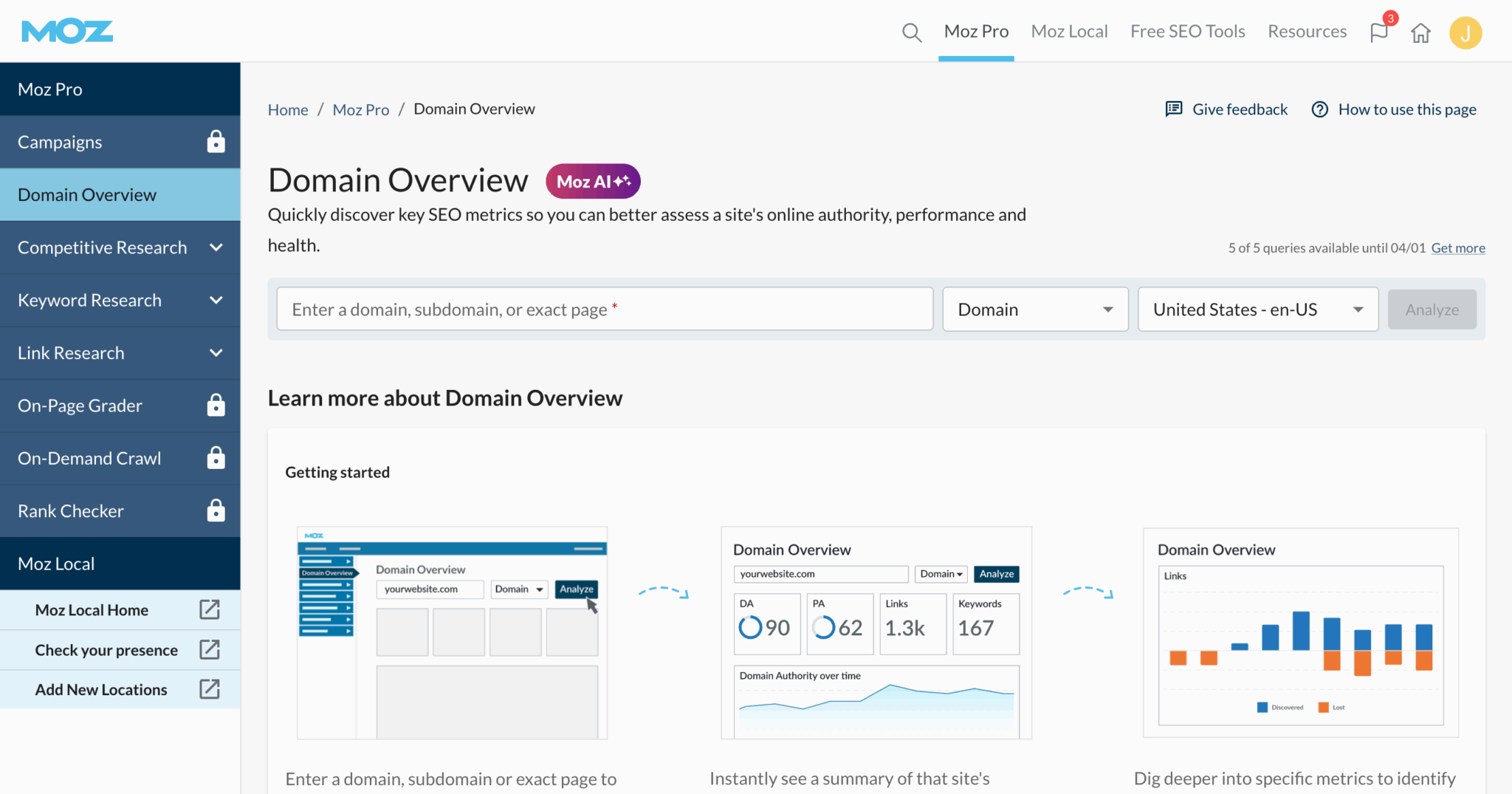
Task: Click 'Getting started' heading
Action: point(337,472)
